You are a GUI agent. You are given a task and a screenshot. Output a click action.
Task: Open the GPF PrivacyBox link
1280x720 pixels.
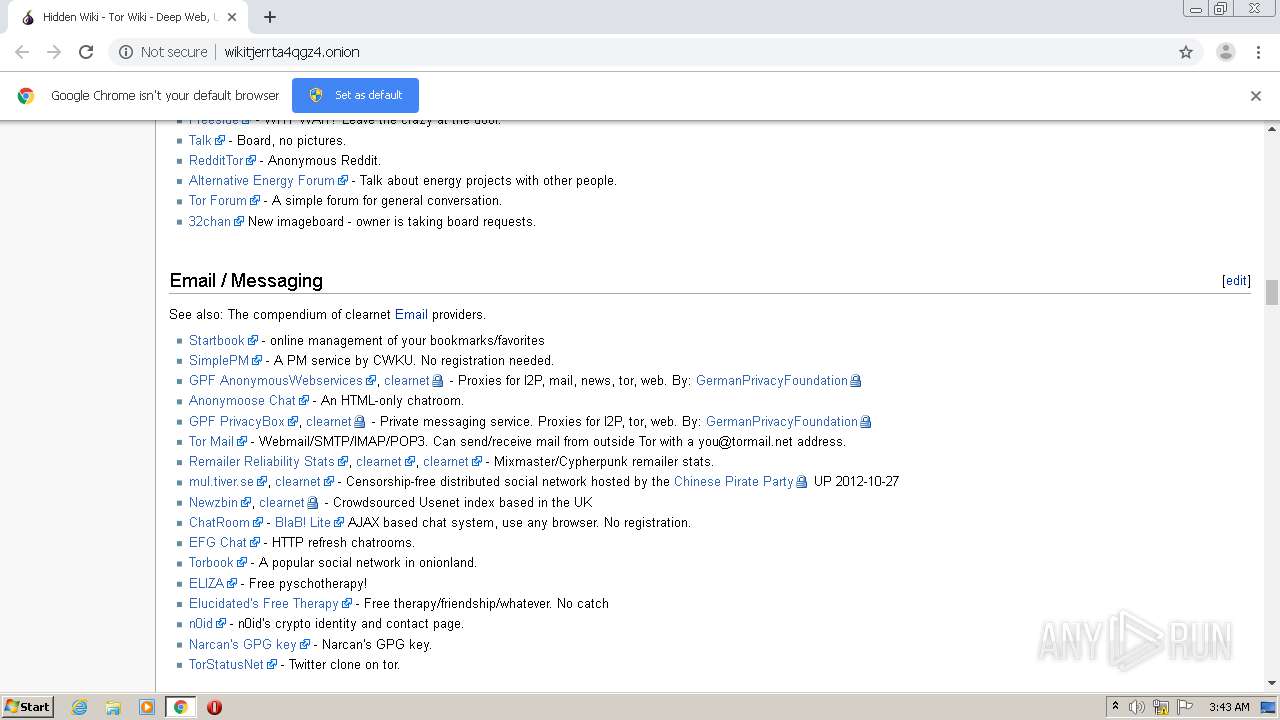pyautogui.click(x=237, y=421)
